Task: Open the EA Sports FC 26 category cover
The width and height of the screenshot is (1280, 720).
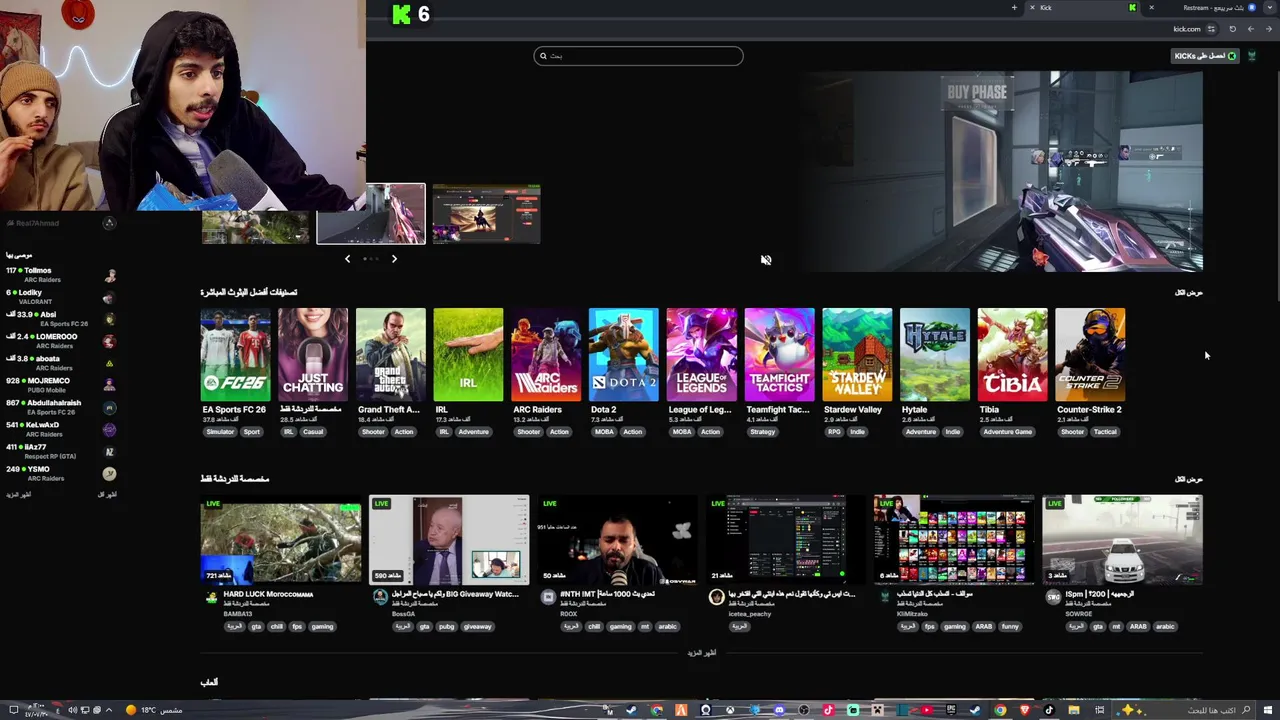Action: click(x=235, y=355)
